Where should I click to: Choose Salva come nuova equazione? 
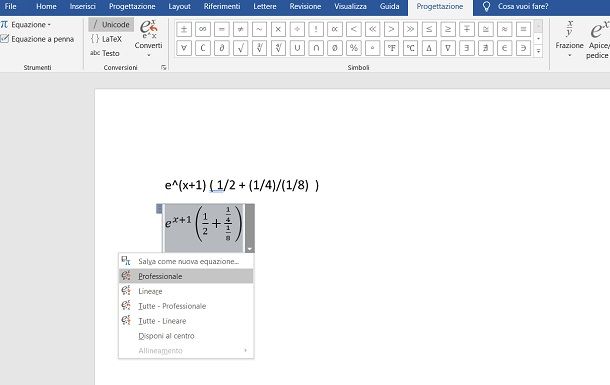[186, 261]
